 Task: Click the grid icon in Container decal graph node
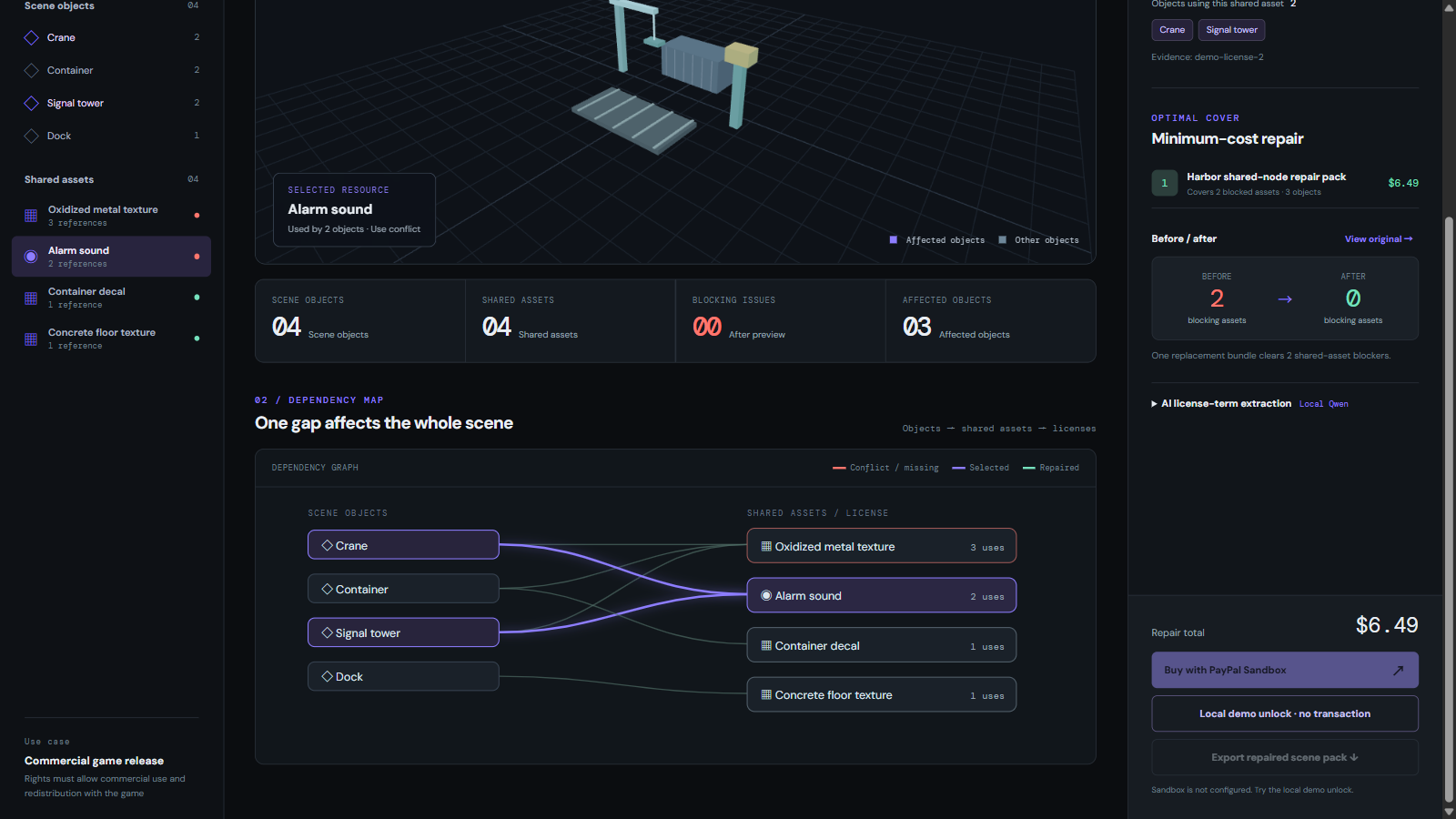click(766, 645)
